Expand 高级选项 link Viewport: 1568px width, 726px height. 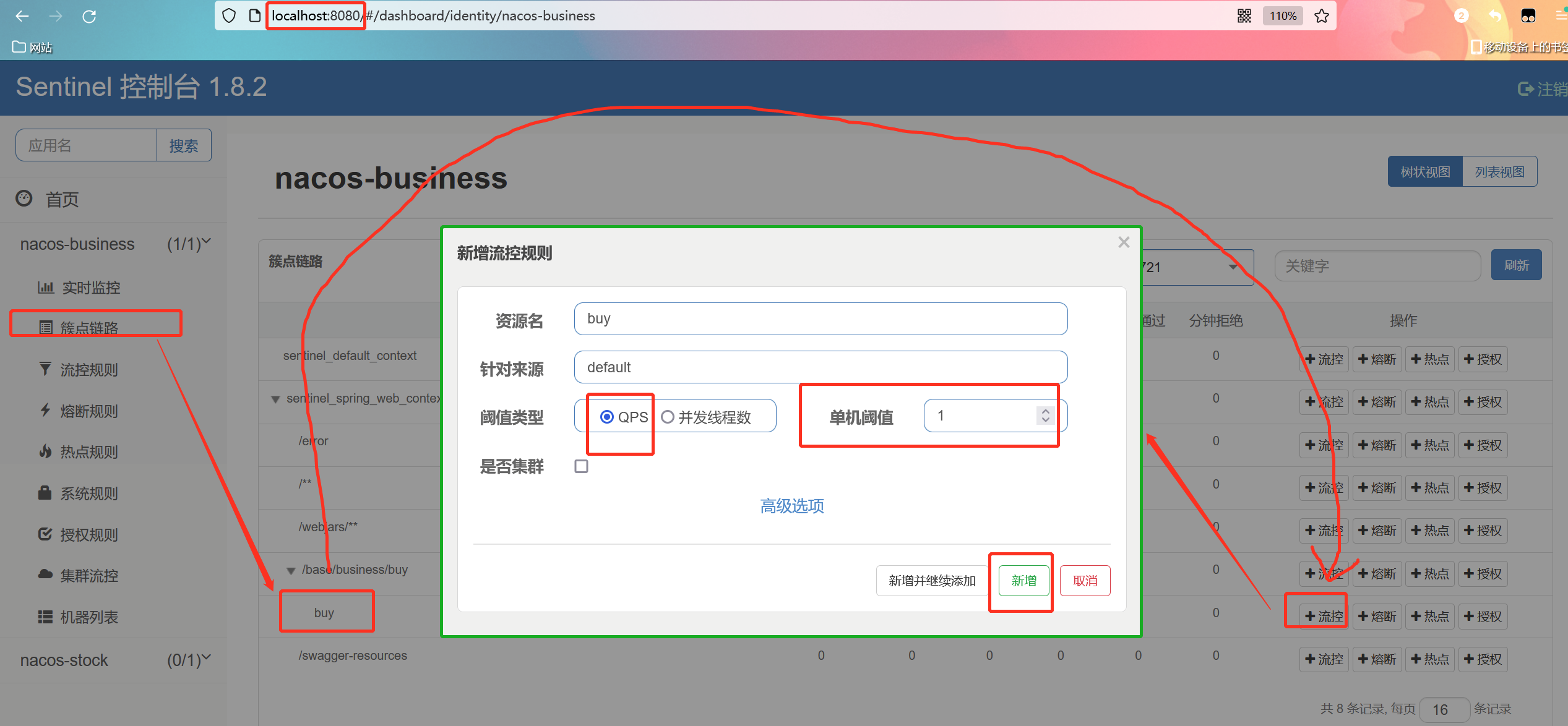[791, 506]
